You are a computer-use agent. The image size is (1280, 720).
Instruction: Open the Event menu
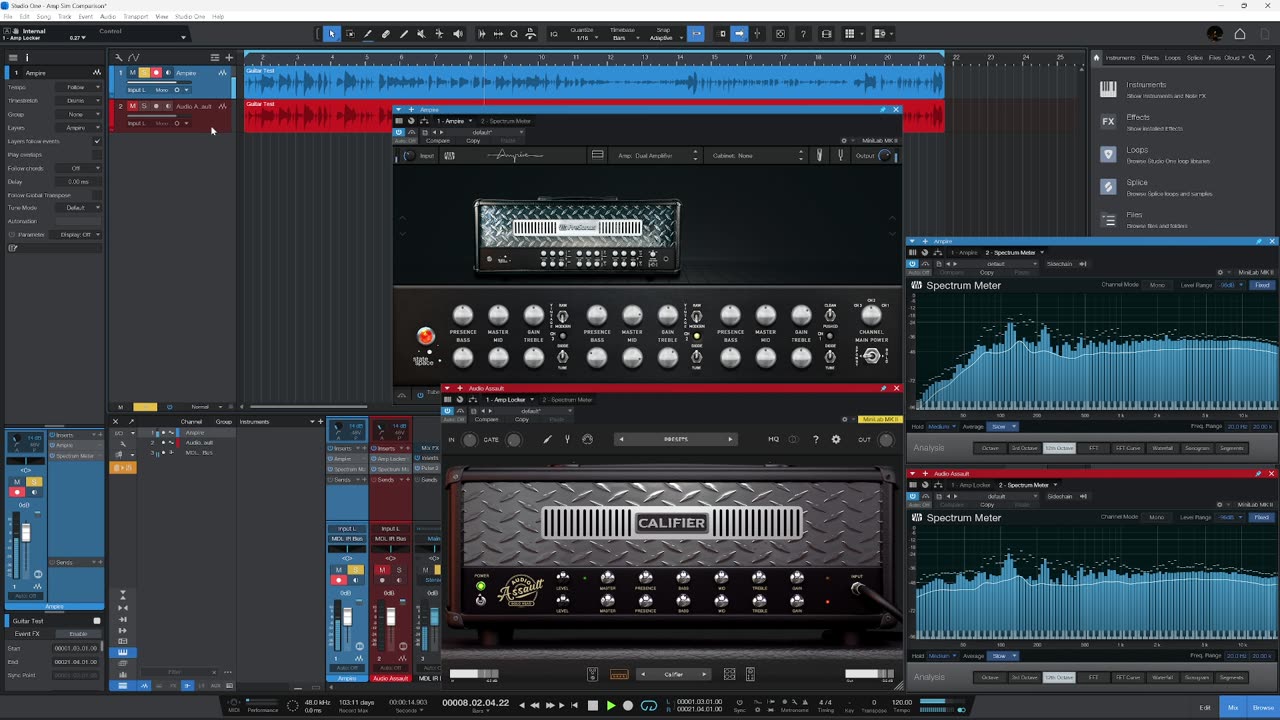click(86, 17)
